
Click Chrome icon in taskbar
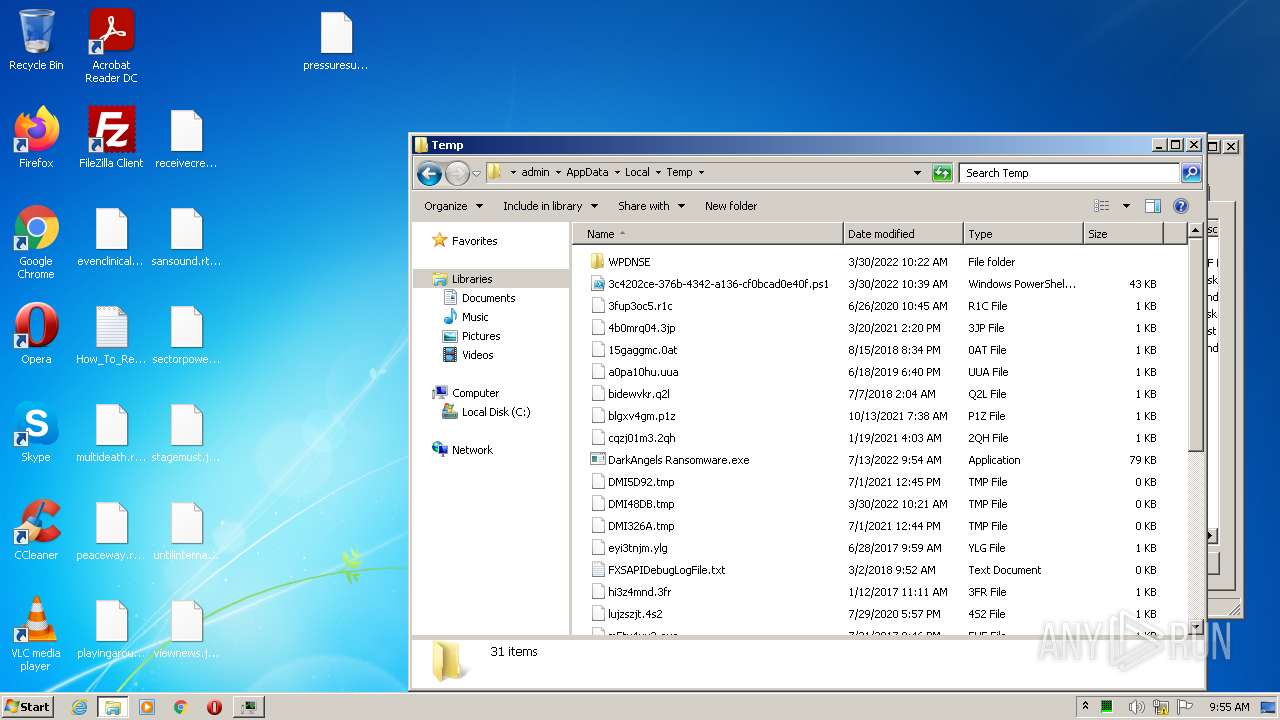point(181,707)
